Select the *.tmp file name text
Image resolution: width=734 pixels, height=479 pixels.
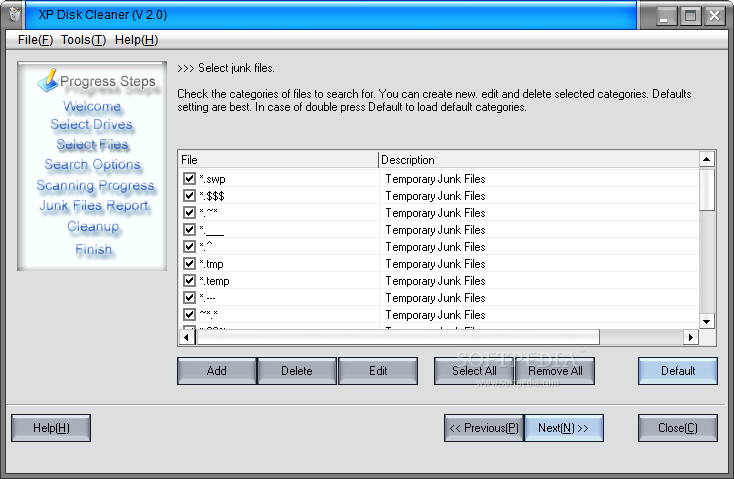coord(212,264)
